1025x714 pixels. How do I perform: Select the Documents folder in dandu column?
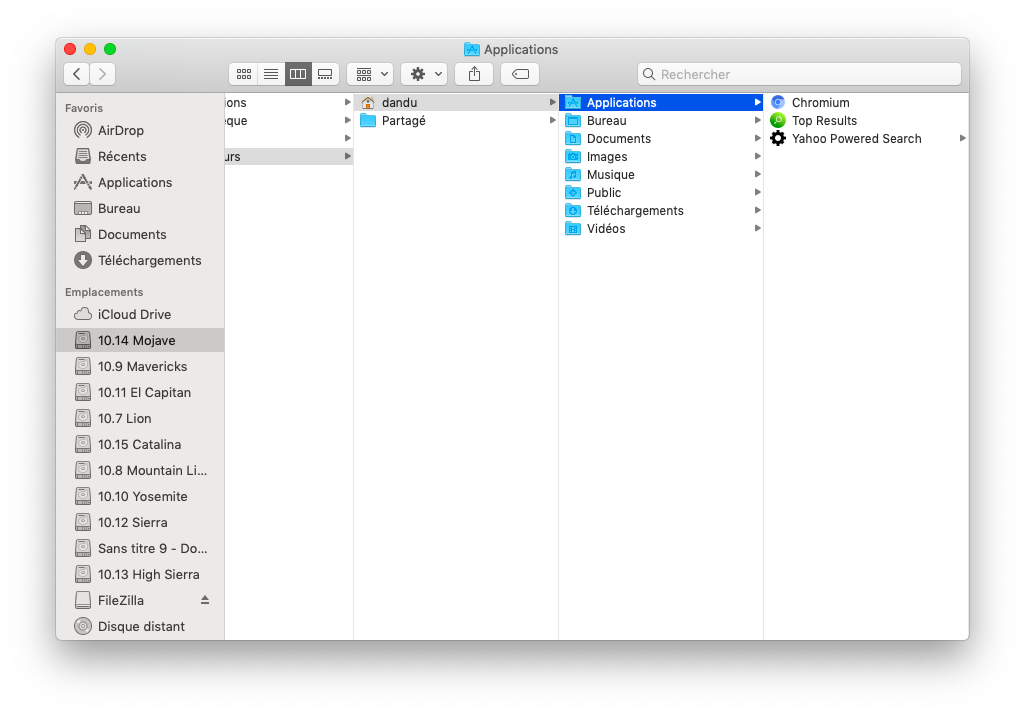(661, 139)
